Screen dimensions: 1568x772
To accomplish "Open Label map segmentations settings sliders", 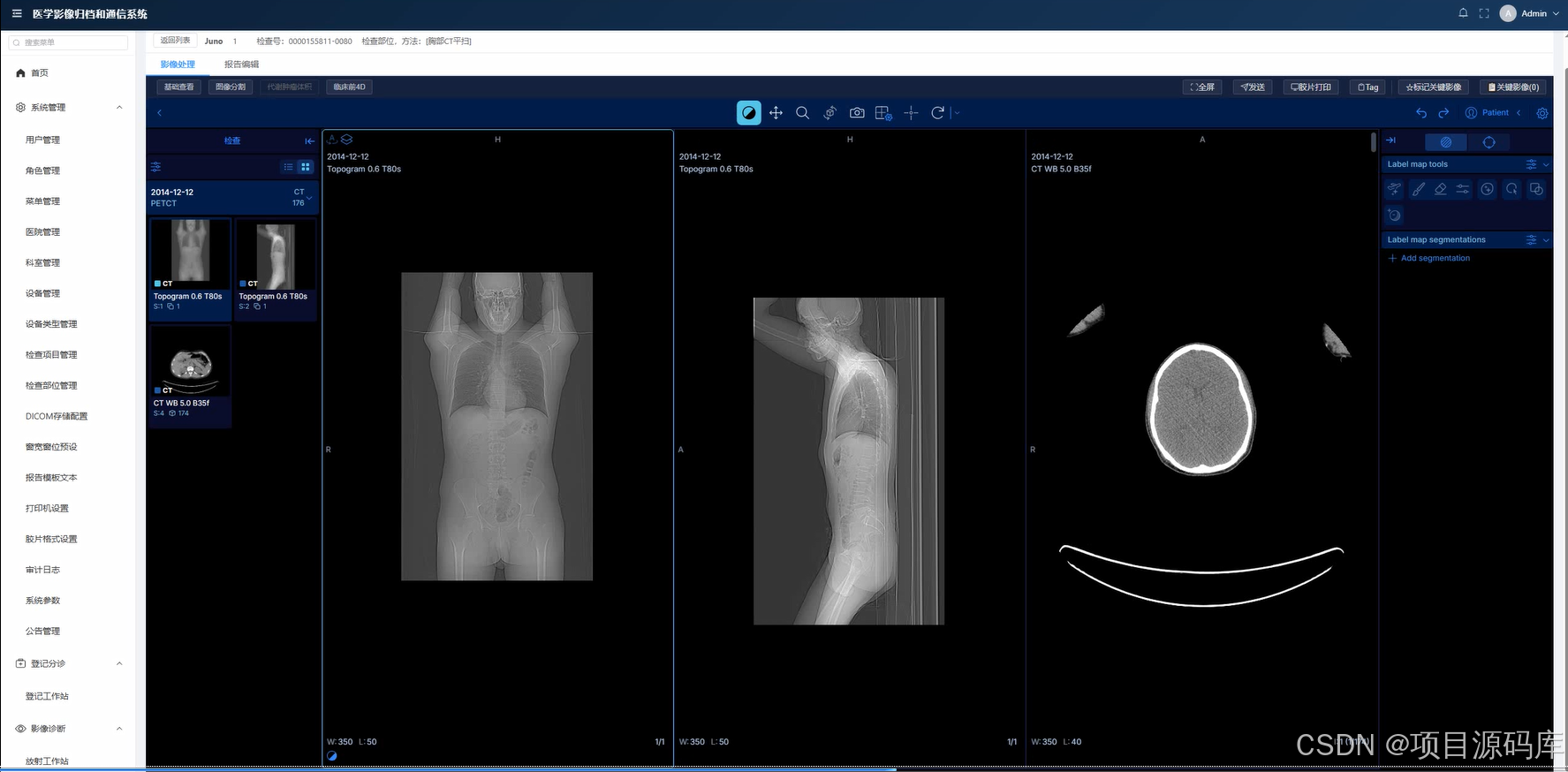I will click(1532, 240).
